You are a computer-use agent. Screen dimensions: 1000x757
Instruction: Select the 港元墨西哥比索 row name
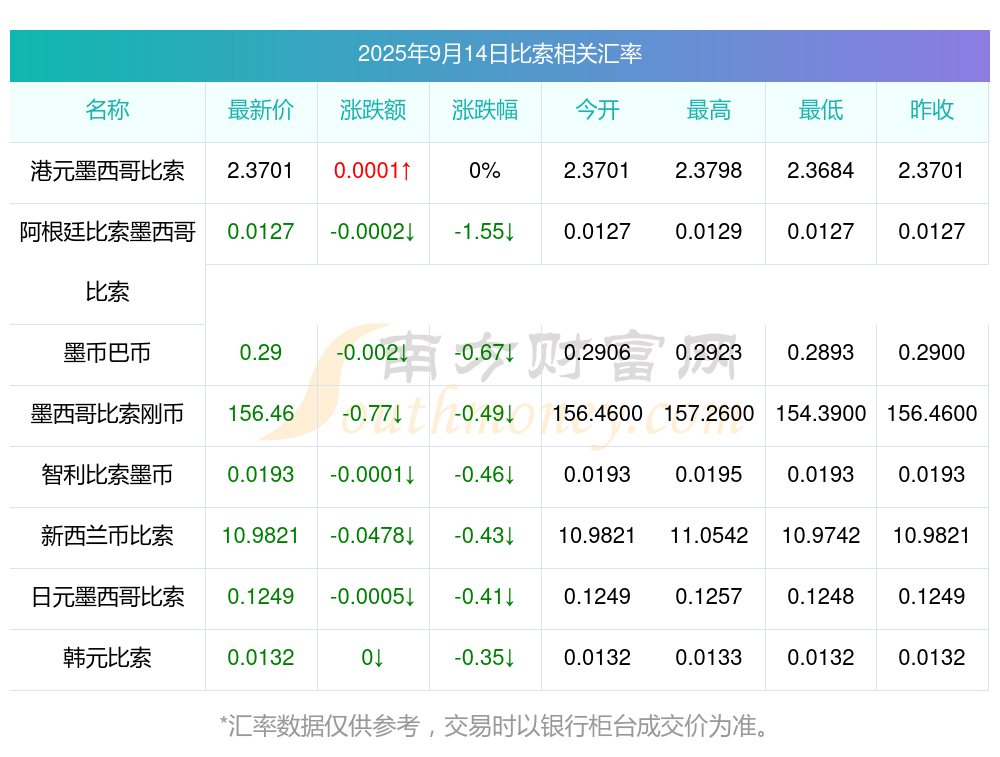(x=107, y=171)
